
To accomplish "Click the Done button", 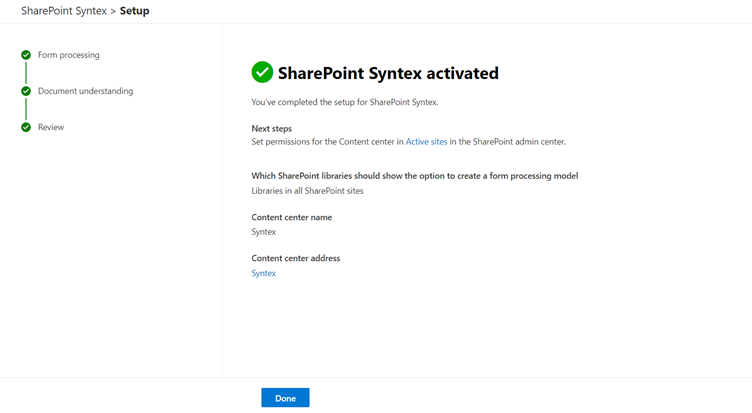I will pyautogui.click(x=285, y=398).
